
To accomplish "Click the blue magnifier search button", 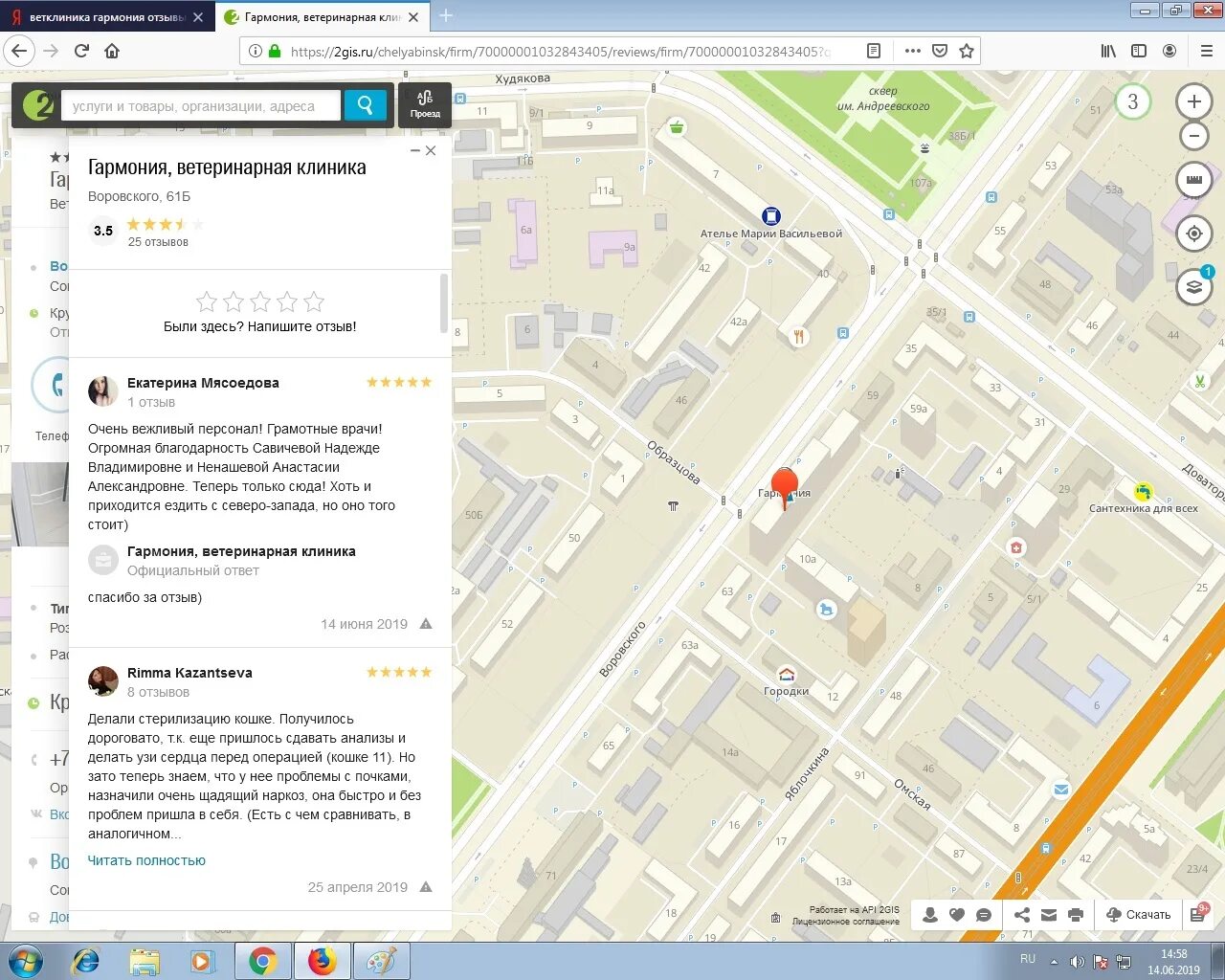I will click(x=365, y=105).
